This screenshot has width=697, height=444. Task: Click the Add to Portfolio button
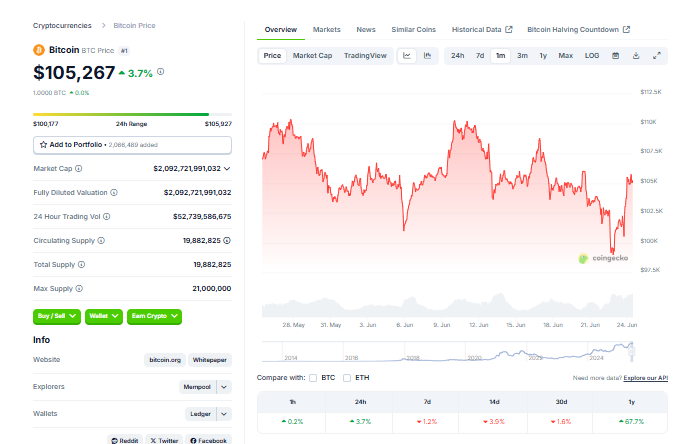(132, 145)
